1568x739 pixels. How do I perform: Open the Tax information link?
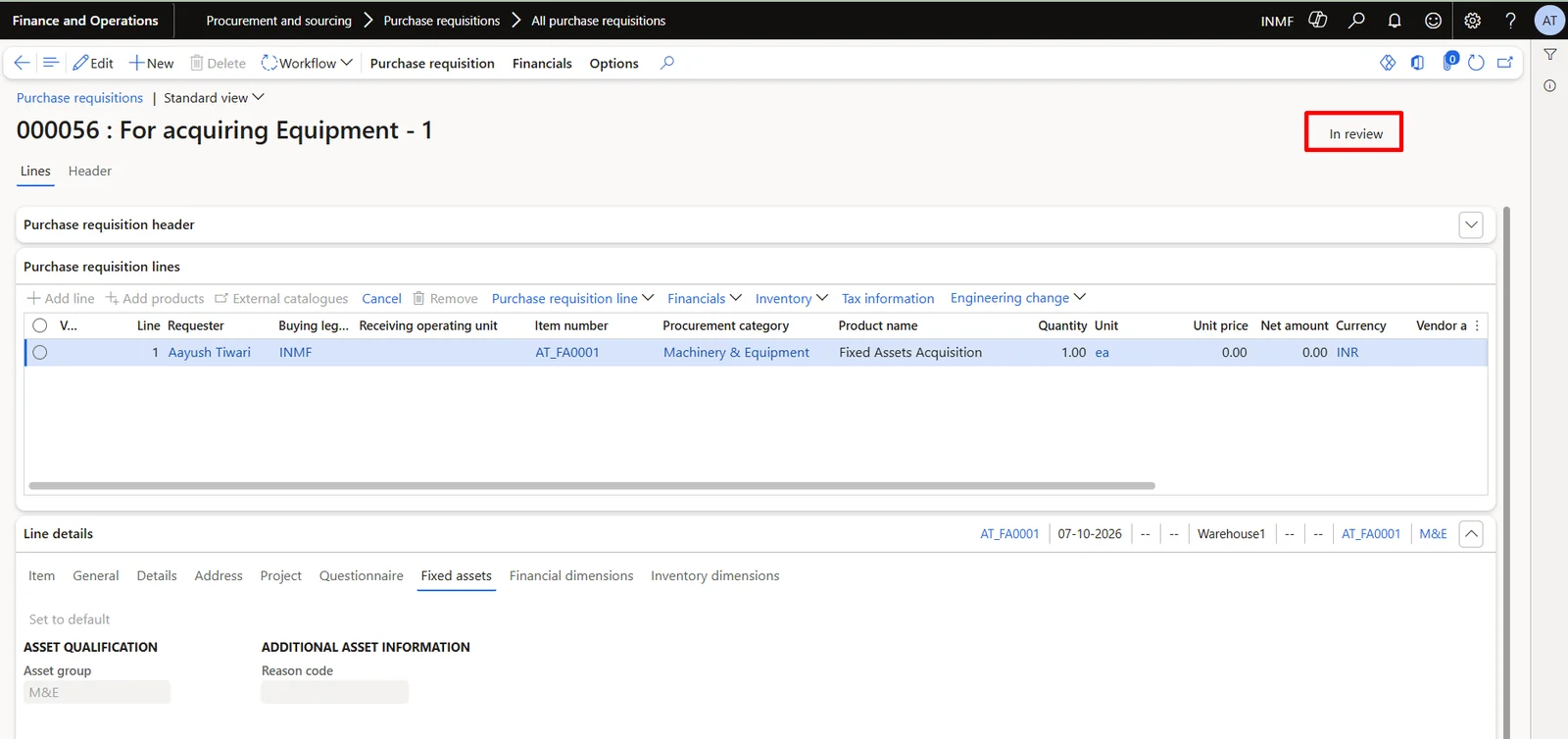coord(888,298)
